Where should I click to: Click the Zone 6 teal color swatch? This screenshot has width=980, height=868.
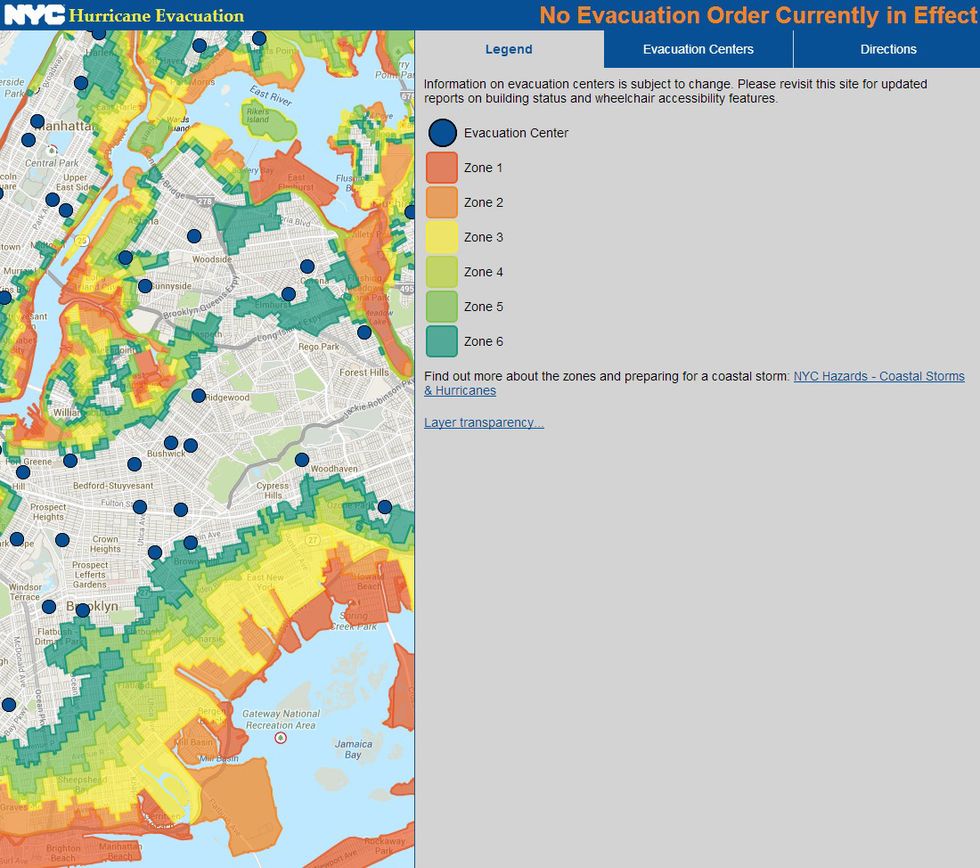coord(442,341)
